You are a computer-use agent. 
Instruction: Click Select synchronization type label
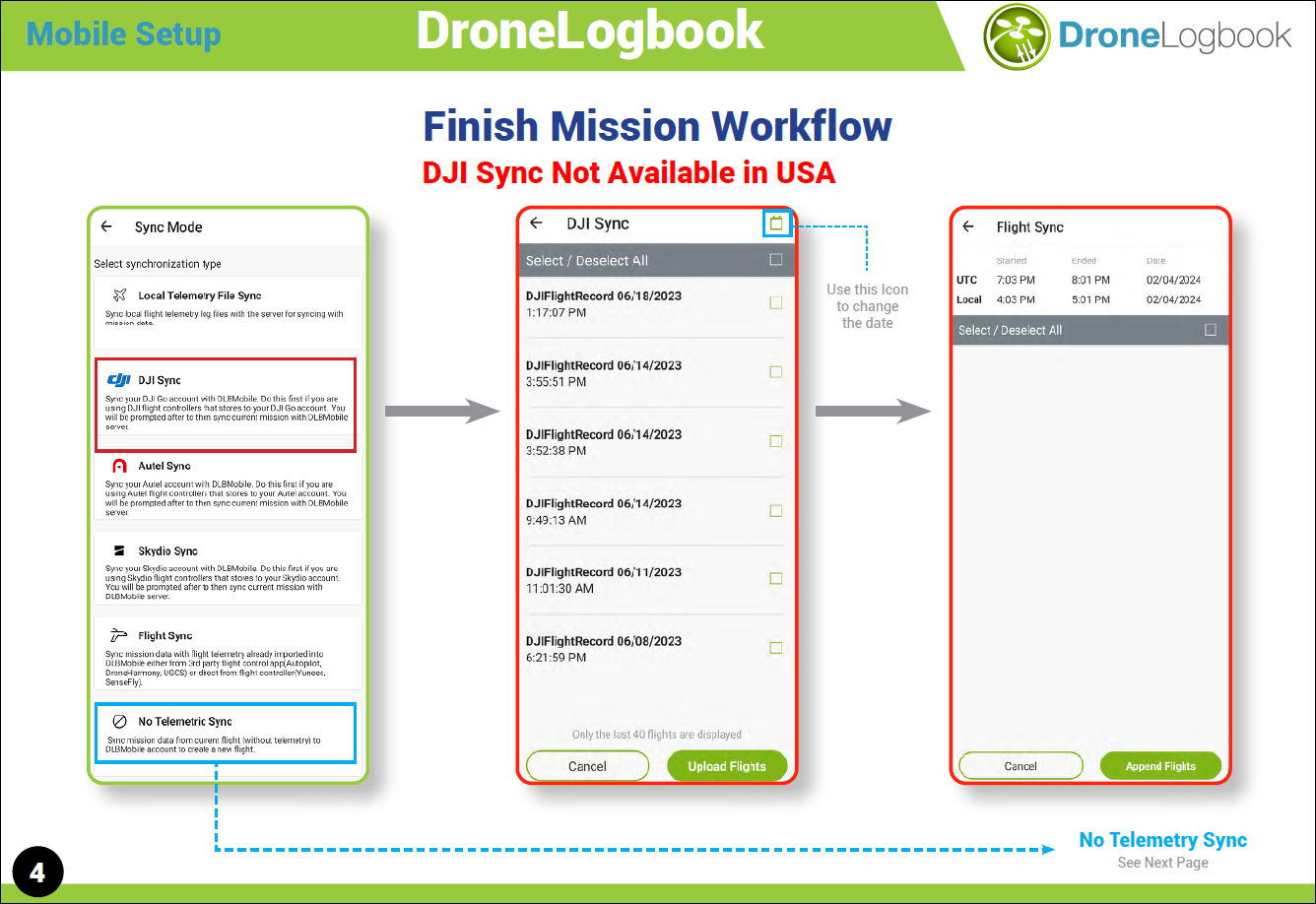[158, 264]
